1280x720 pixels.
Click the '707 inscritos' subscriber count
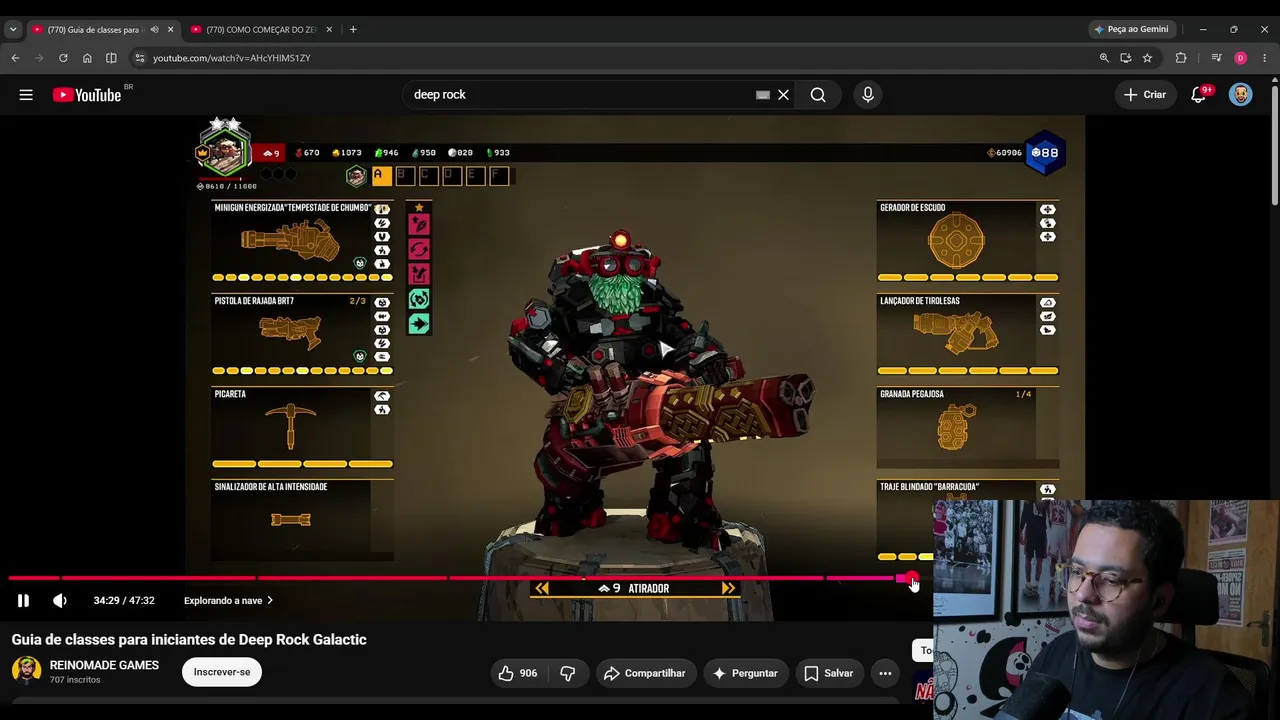click(x=75, y=680)
